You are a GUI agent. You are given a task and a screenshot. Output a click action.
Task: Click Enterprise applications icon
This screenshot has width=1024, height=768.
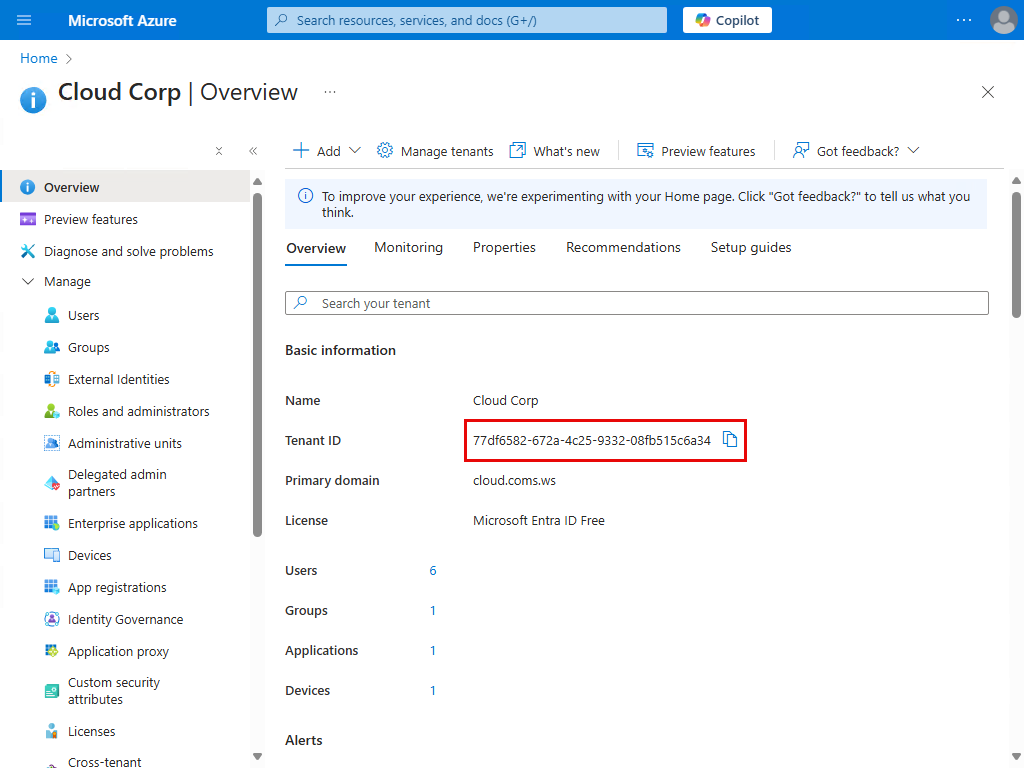point(52,522)
